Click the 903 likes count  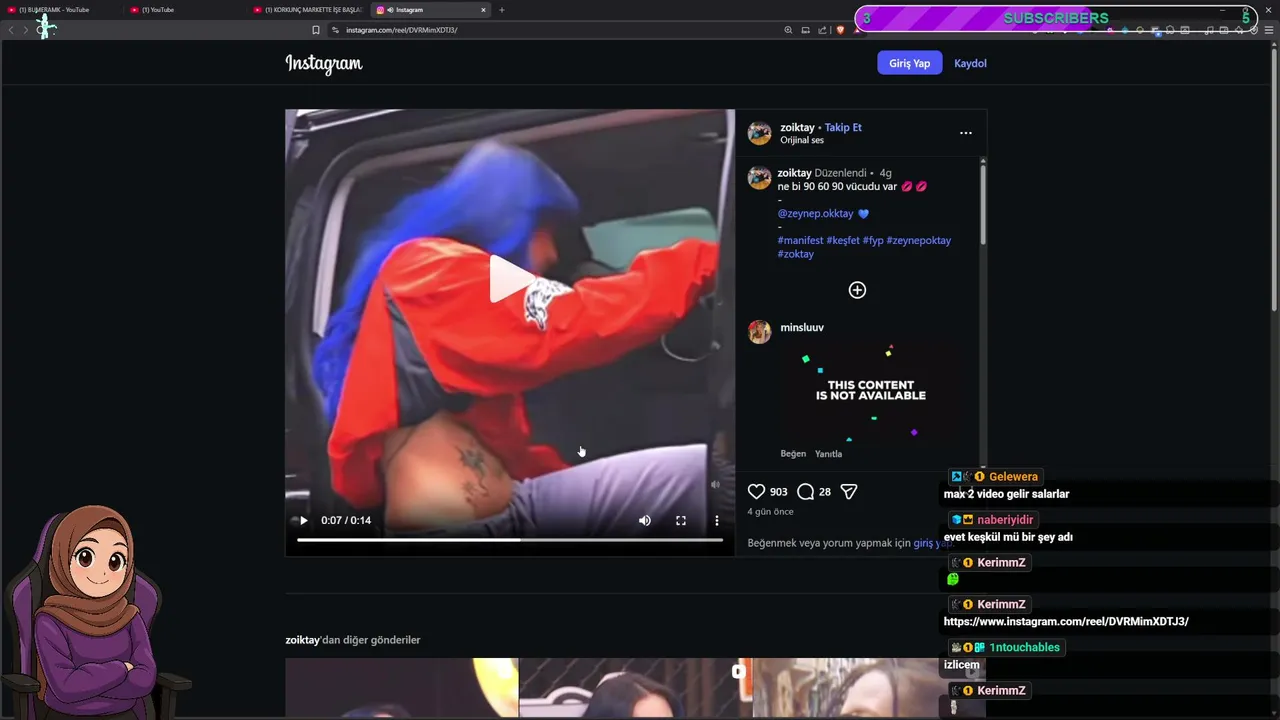coord(778,492)
